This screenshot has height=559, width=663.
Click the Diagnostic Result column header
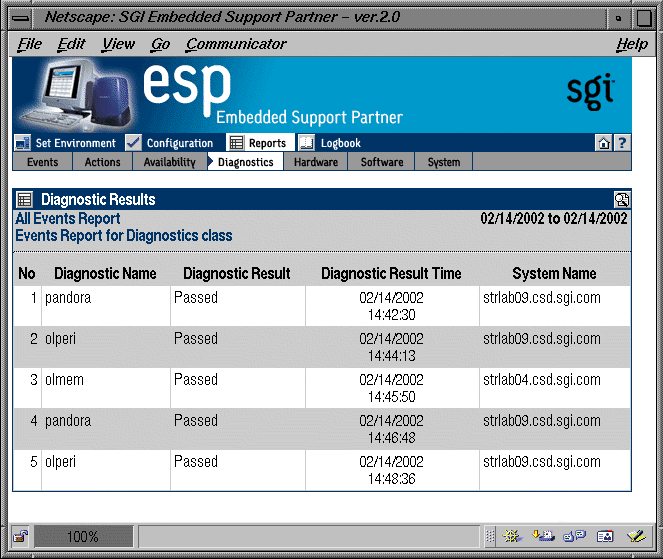(x=237, y=274)
